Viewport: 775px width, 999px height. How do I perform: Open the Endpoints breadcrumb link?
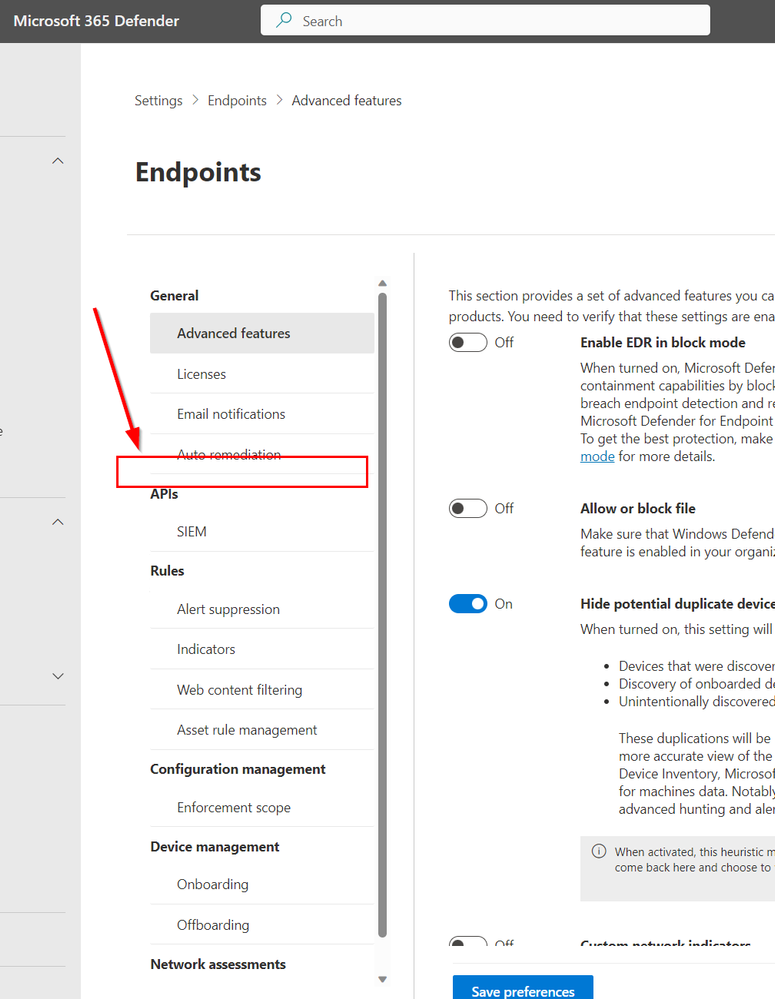click(x=237, y=101)
